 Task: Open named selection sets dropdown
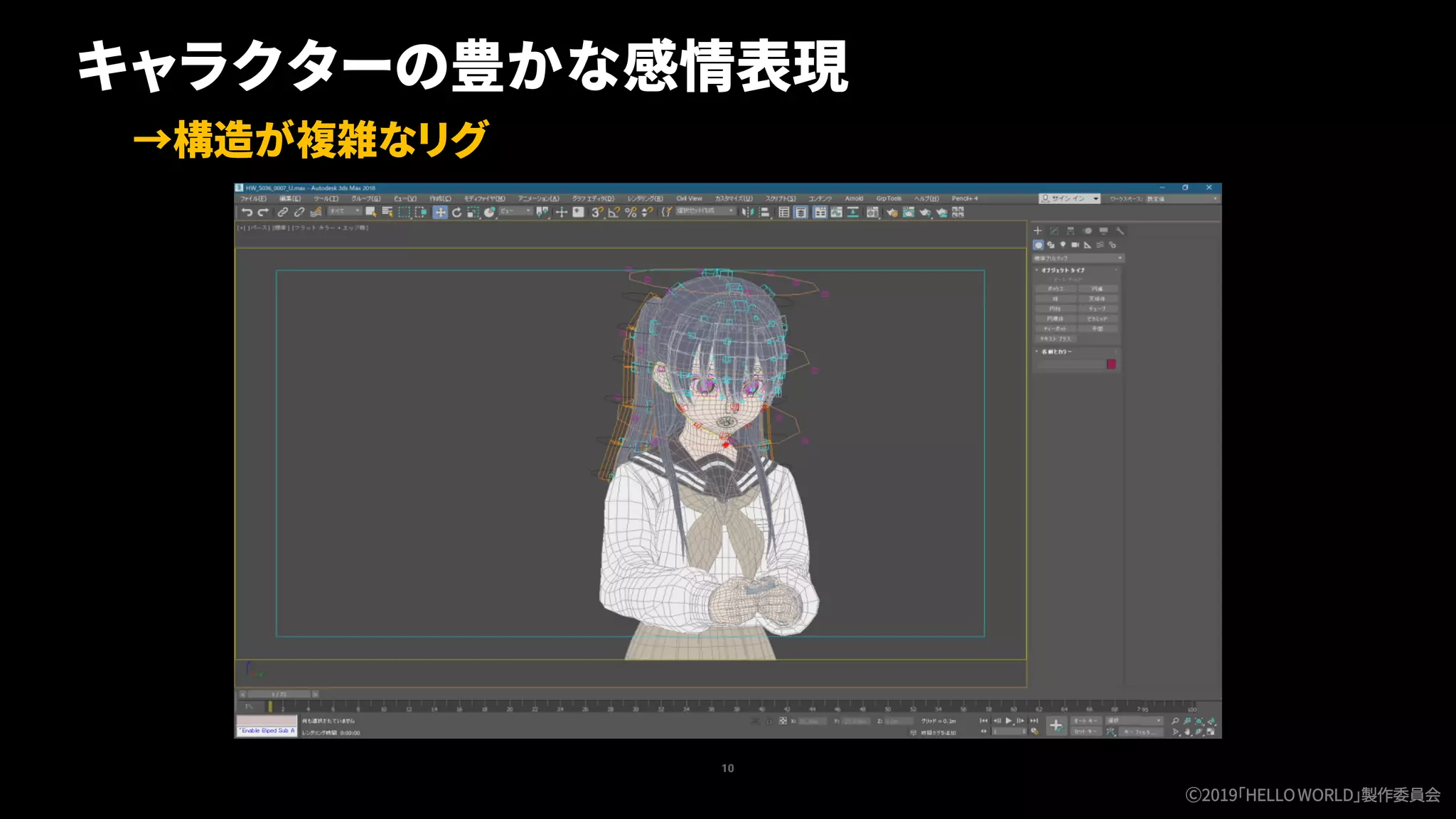coord(705,211)
